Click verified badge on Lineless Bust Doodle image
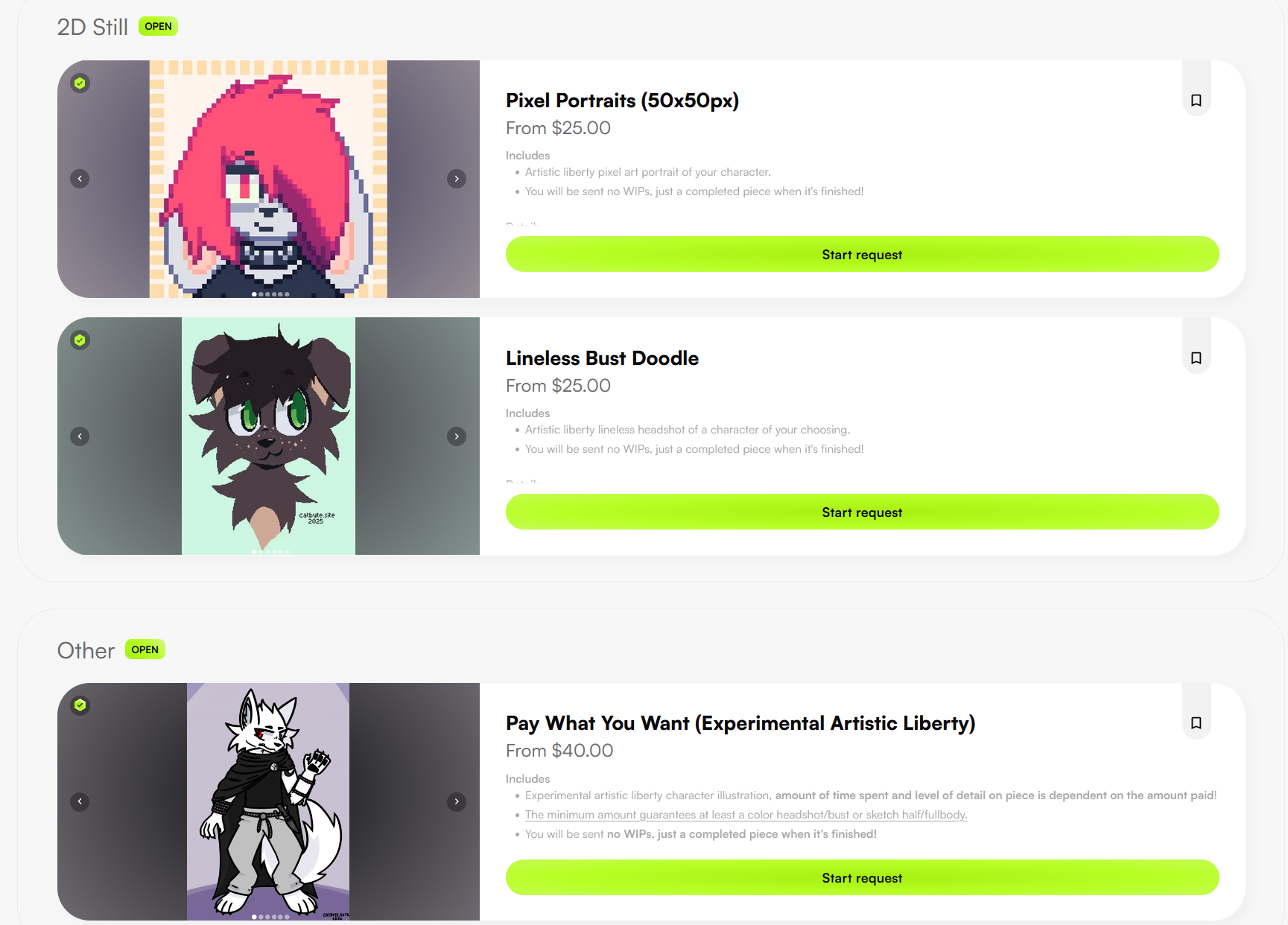This screenshot has width=1288, height=925. [x=80, y=340]
